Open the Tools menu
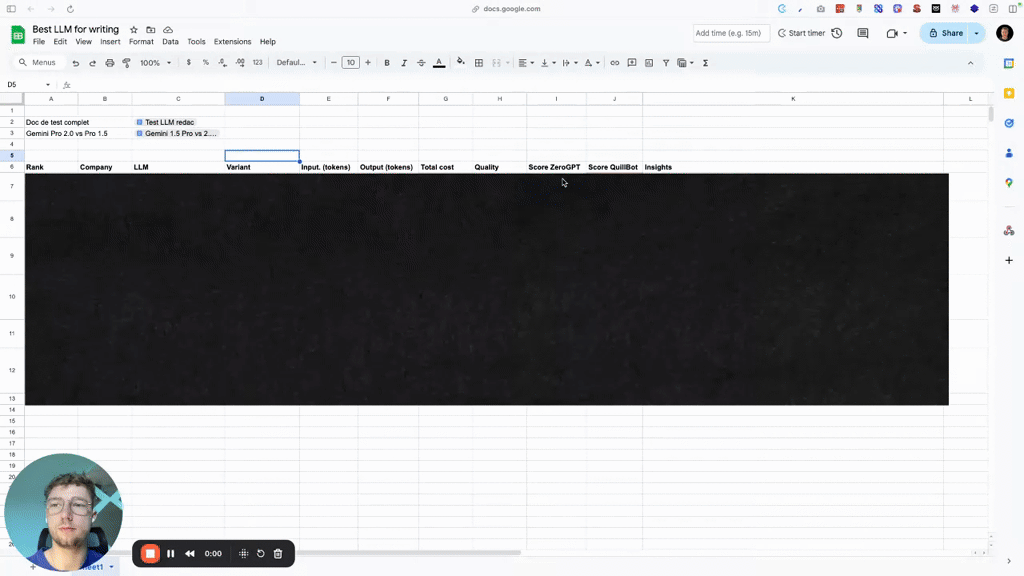Screen dimensions: 1024x576 (197, 42)
